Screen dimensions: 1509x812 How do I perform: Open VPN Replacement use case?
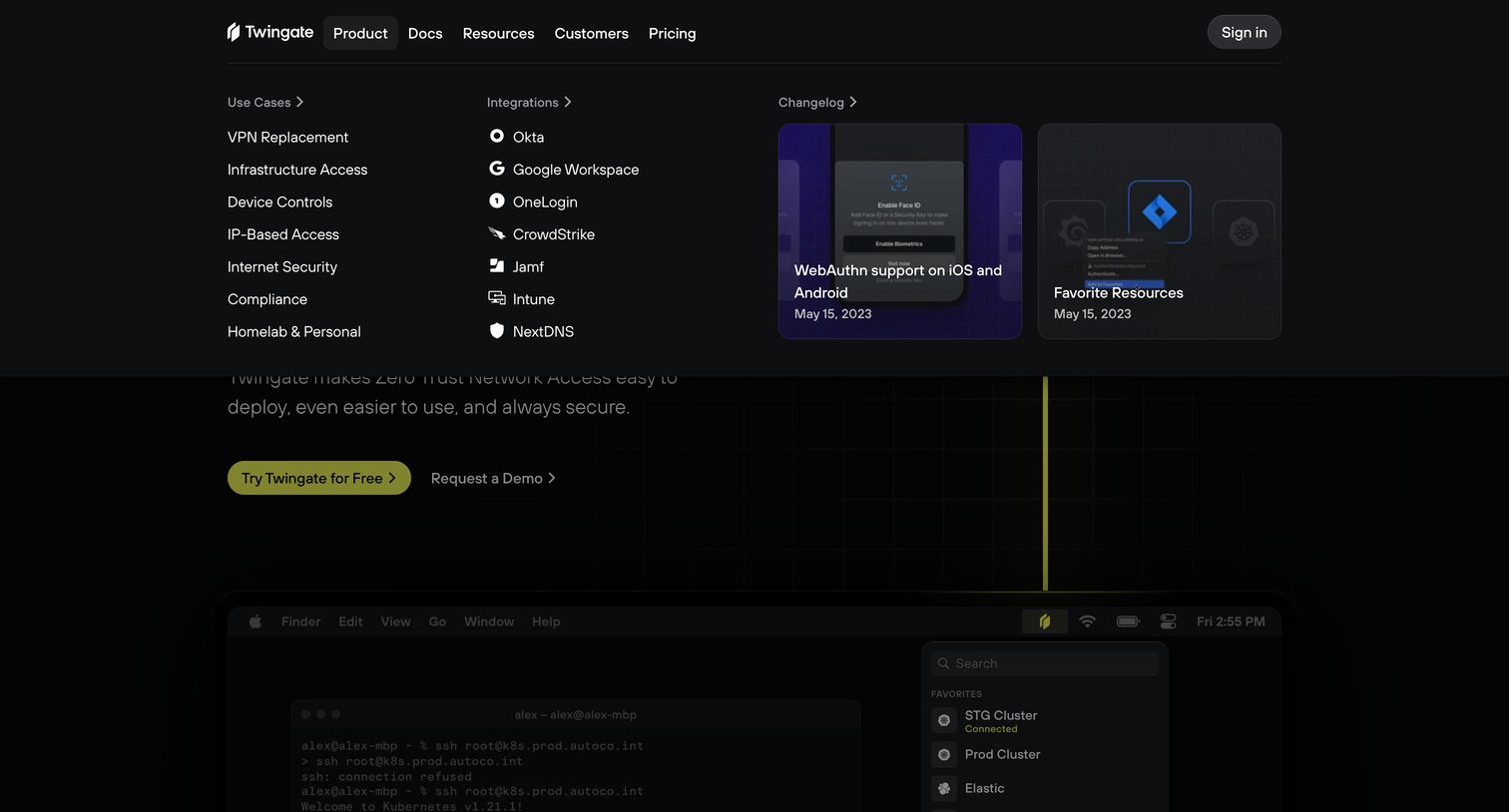coord(288,137)
